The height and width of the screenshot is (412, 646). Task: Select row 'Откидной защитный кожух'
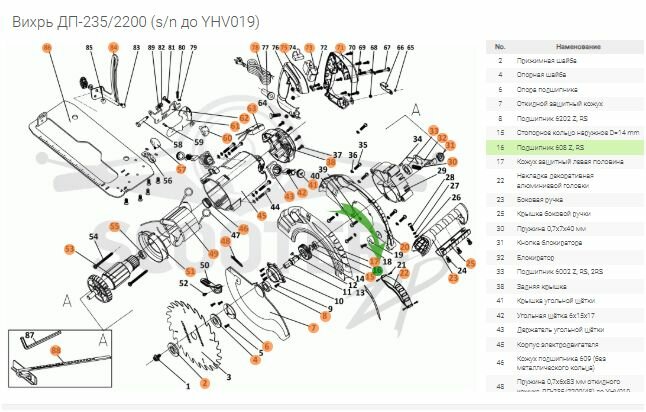pos(564,104)
